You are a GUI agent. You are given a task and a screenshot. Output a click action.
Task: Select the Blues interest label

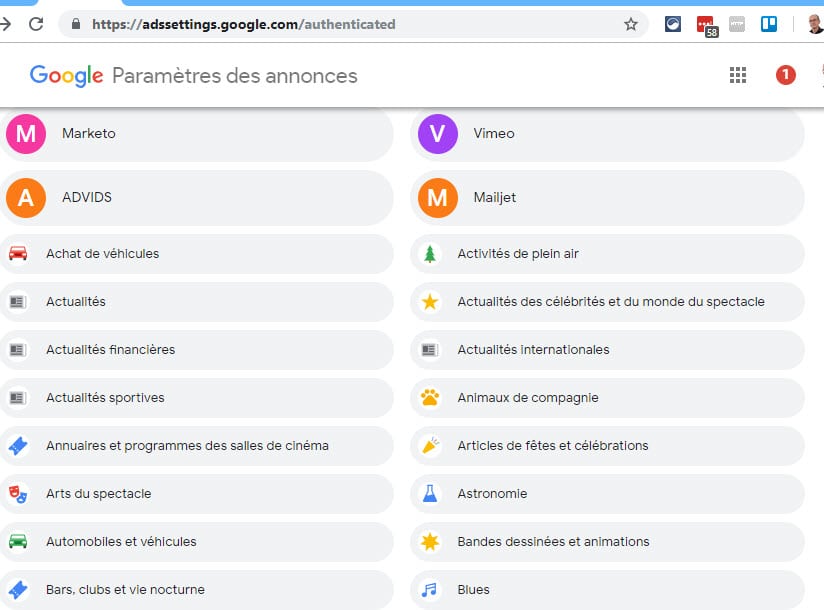coord(473,590)
